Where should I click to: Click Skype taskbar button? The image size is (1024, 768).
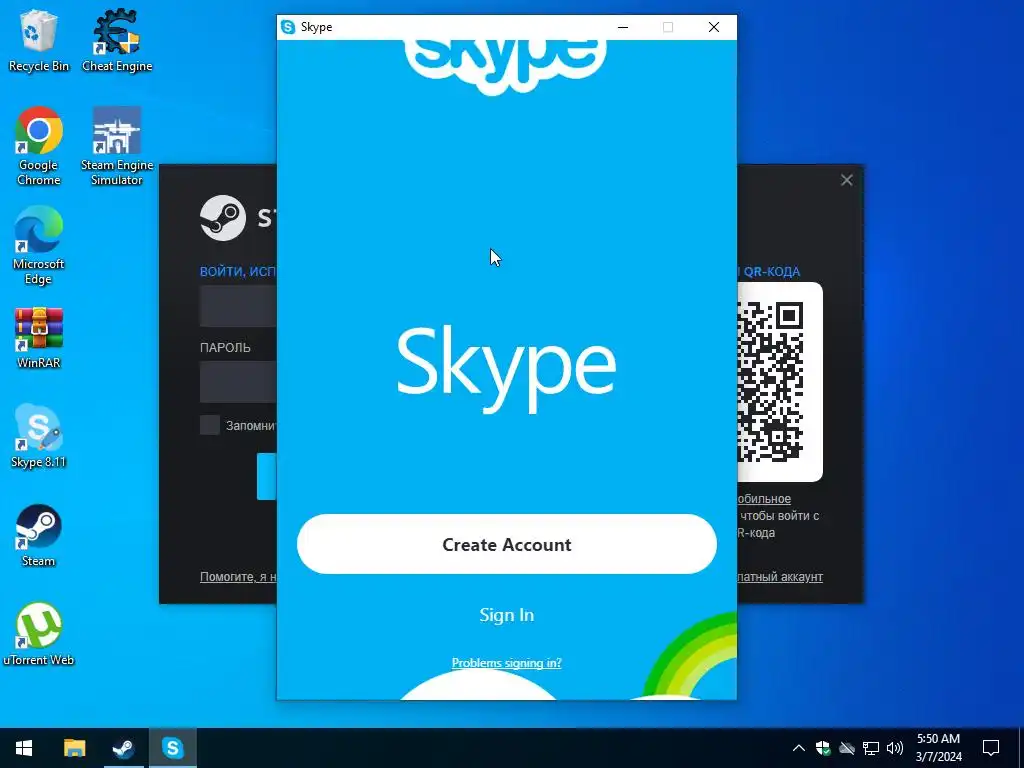point(172,748)
